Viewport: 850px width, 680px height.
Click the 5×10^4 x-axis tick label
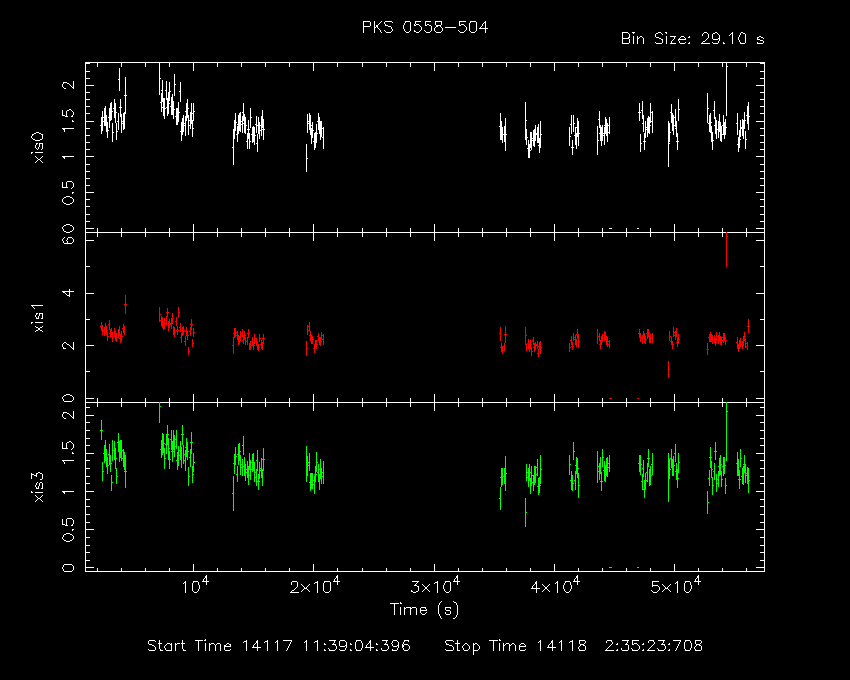pyautogui.click(x=675, y=586)
